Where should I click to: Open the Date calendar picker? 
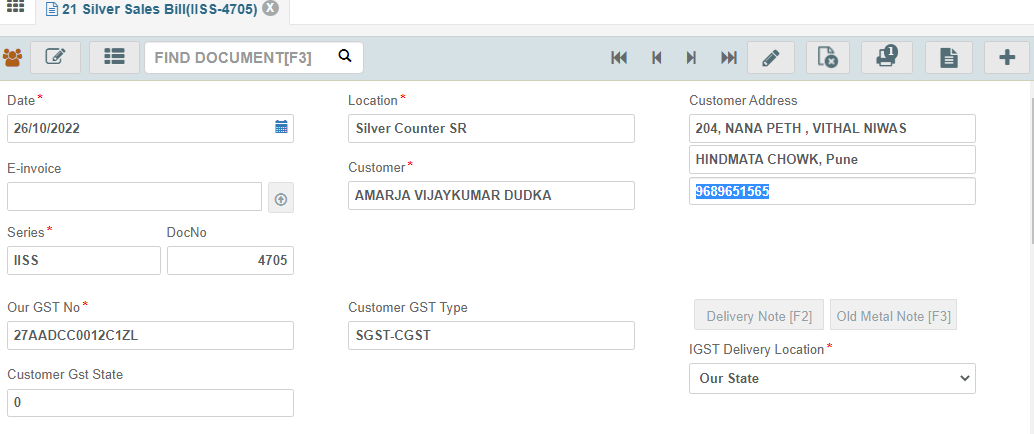pos(282,127)
